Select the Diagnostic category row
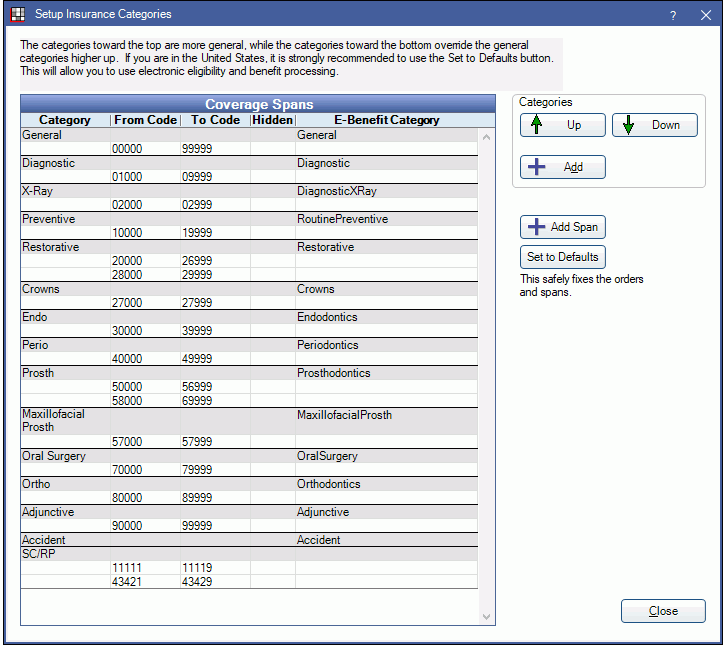The height and width of the screenshot is (646, 723). pos(249,163)
